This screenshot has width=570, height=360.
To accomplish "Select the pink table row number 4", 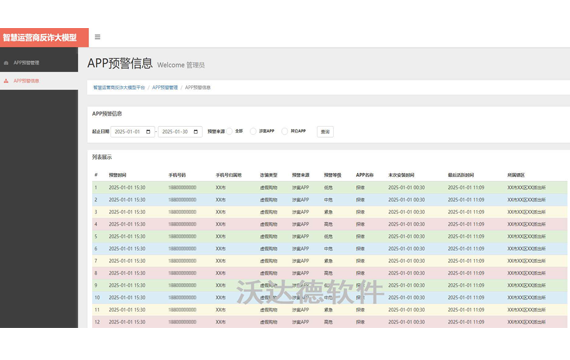I will 329,224.
